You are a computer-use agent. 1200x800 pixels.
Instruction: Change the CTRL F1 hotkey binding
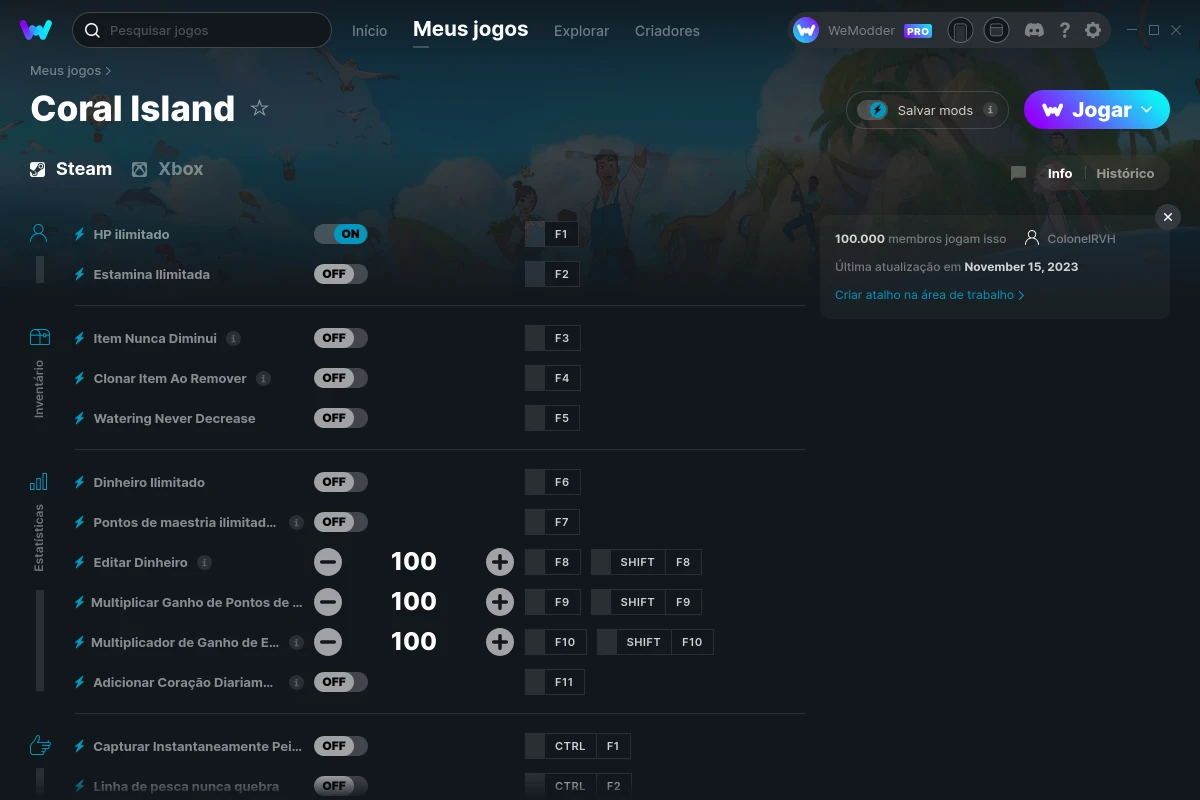click(x=578, y=746)
